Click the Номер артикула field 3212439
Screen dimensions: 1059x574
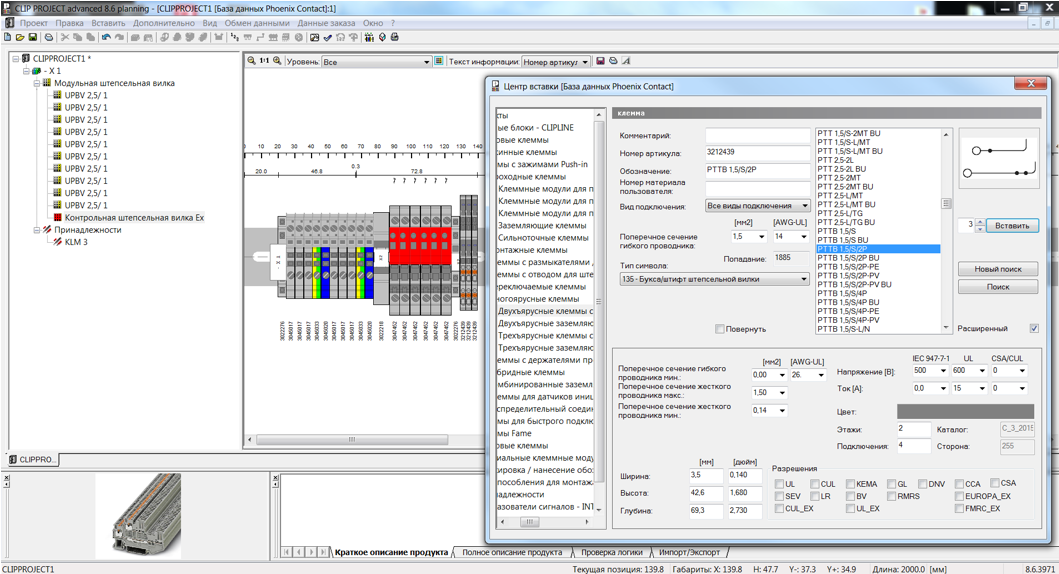(x=757, y=153)
